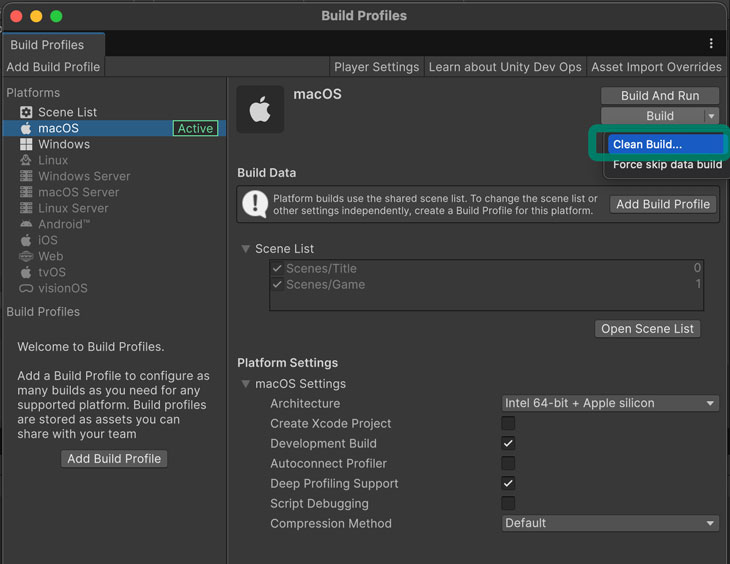Select the Windows Server platform row
Screen dimensions: 730x564
point(115,176)
